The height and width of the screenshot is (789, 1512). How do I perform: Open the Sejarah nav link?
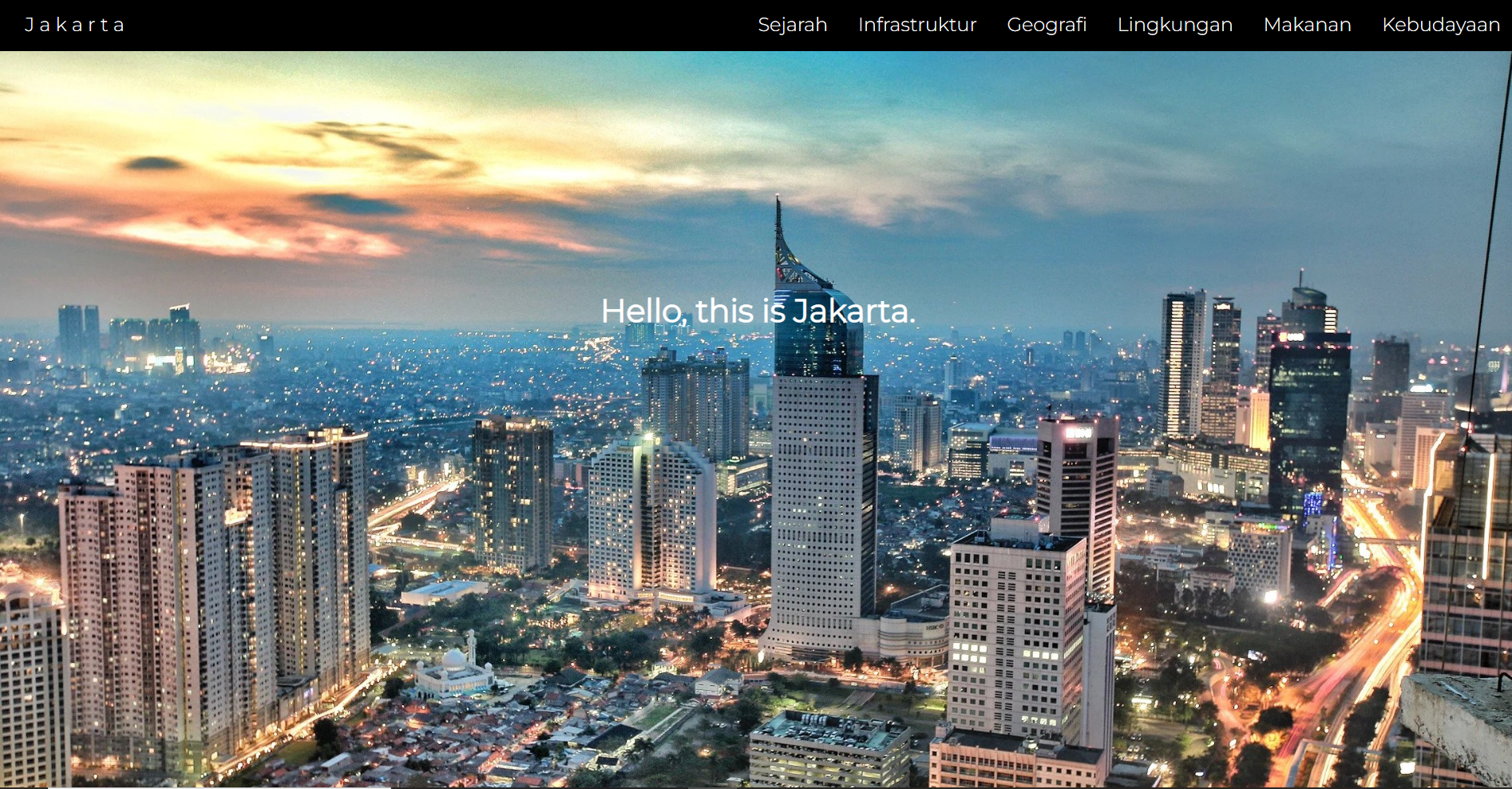(792, 25)
